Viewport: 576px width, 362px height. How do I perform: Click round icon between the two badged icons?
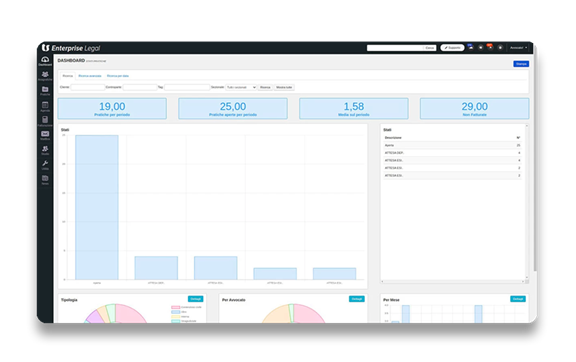pyautogui.click(x=480, y=47)
